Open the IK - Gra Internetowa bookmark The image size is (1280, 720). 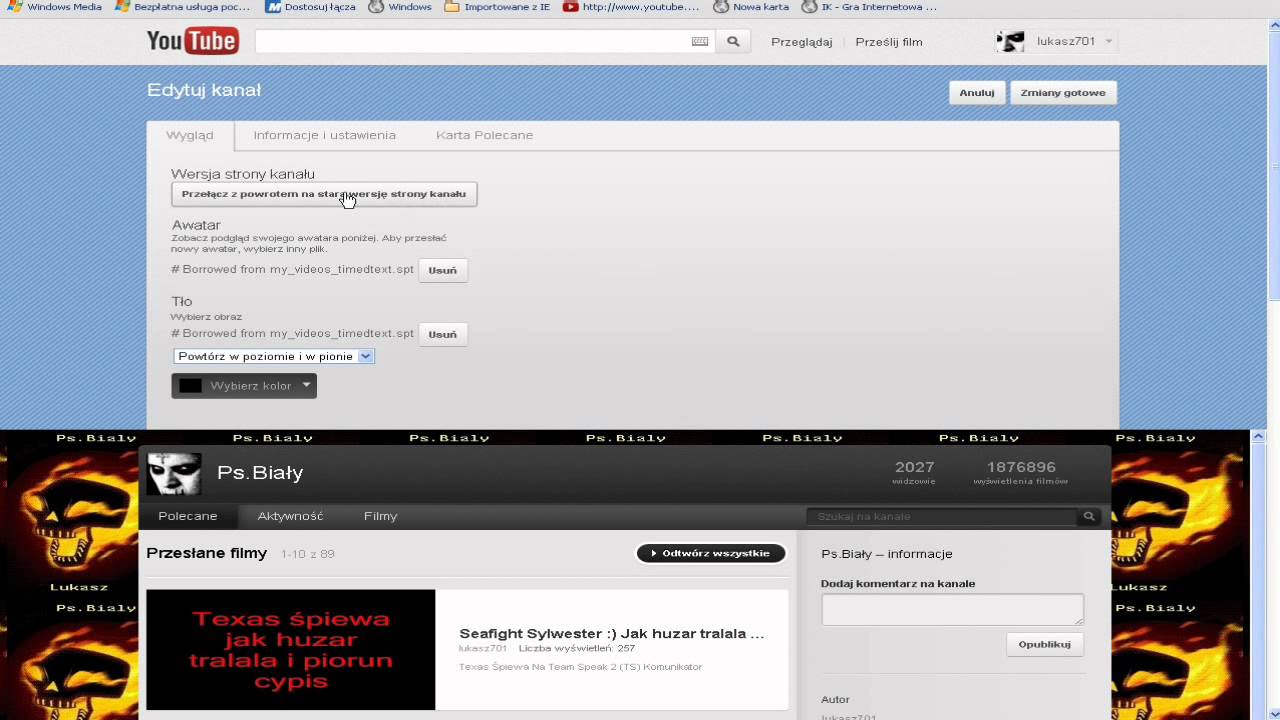point(870,7)
